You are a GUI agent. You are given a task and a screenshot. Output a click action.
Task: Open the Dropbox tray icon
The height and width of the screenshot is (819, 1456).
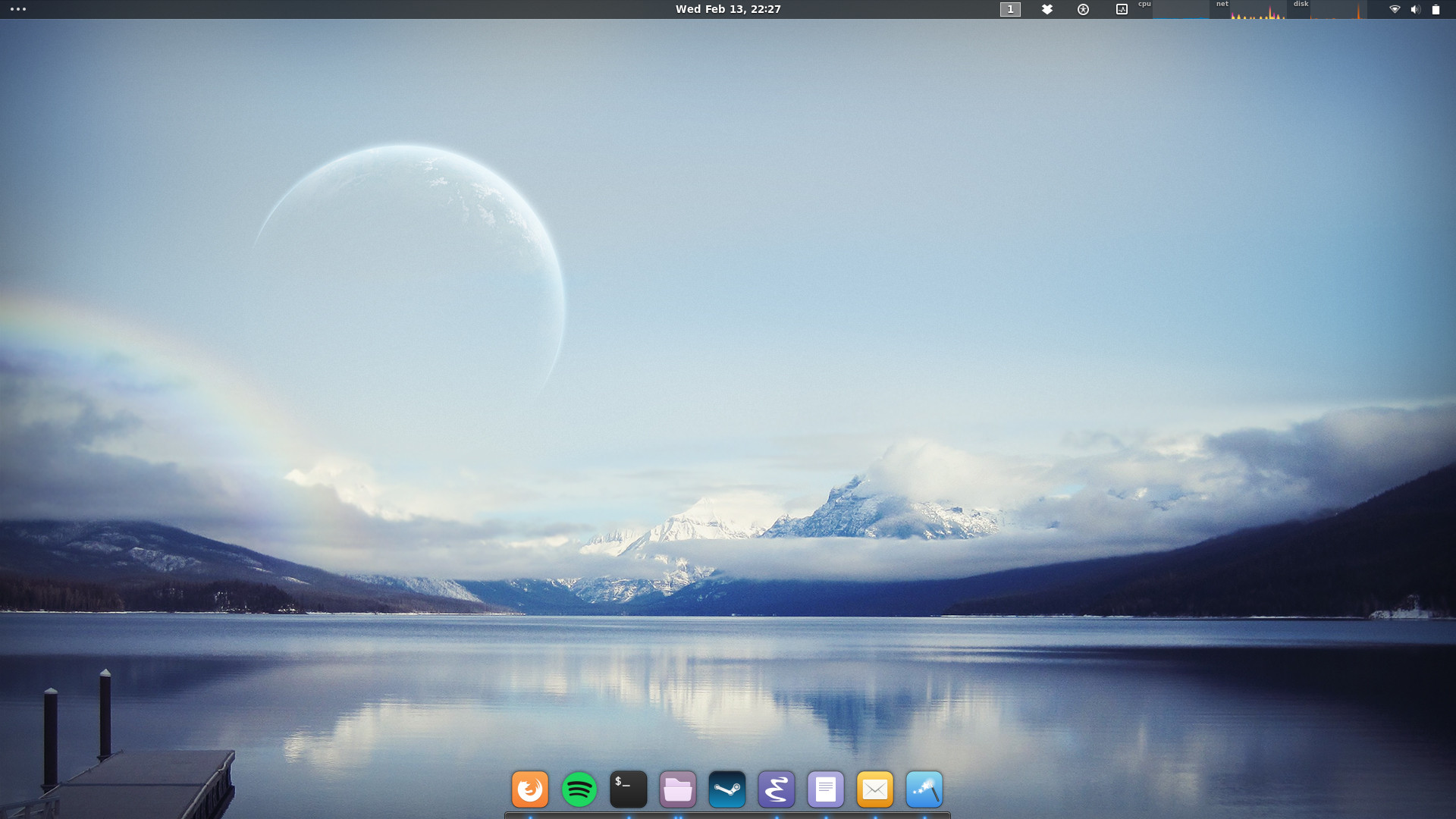[x=1047, y=9]
